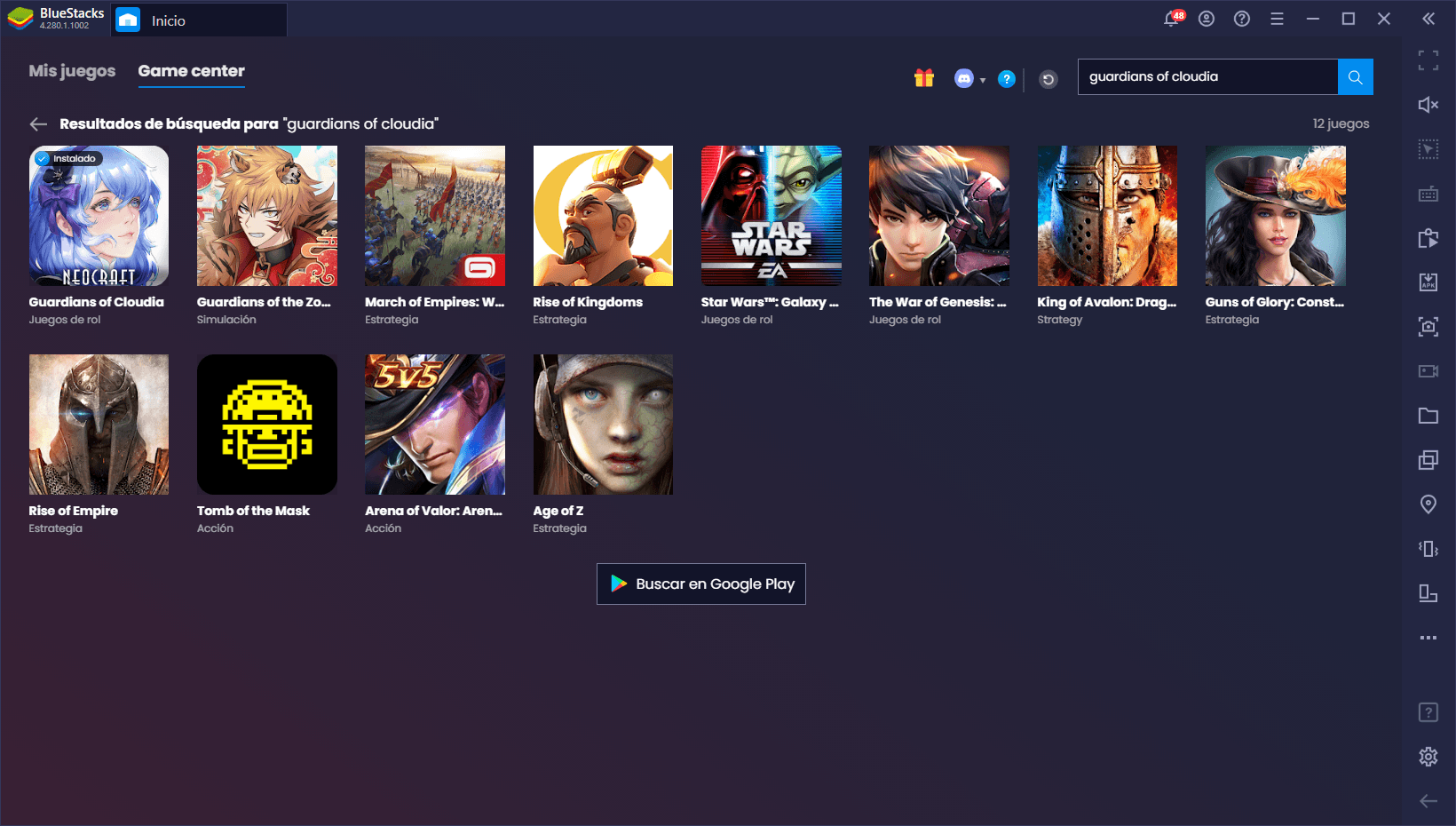Viewport: 1456px width, 826px height.
Task: Open King of Avalon thumbnail
Action: (1107, 216)
